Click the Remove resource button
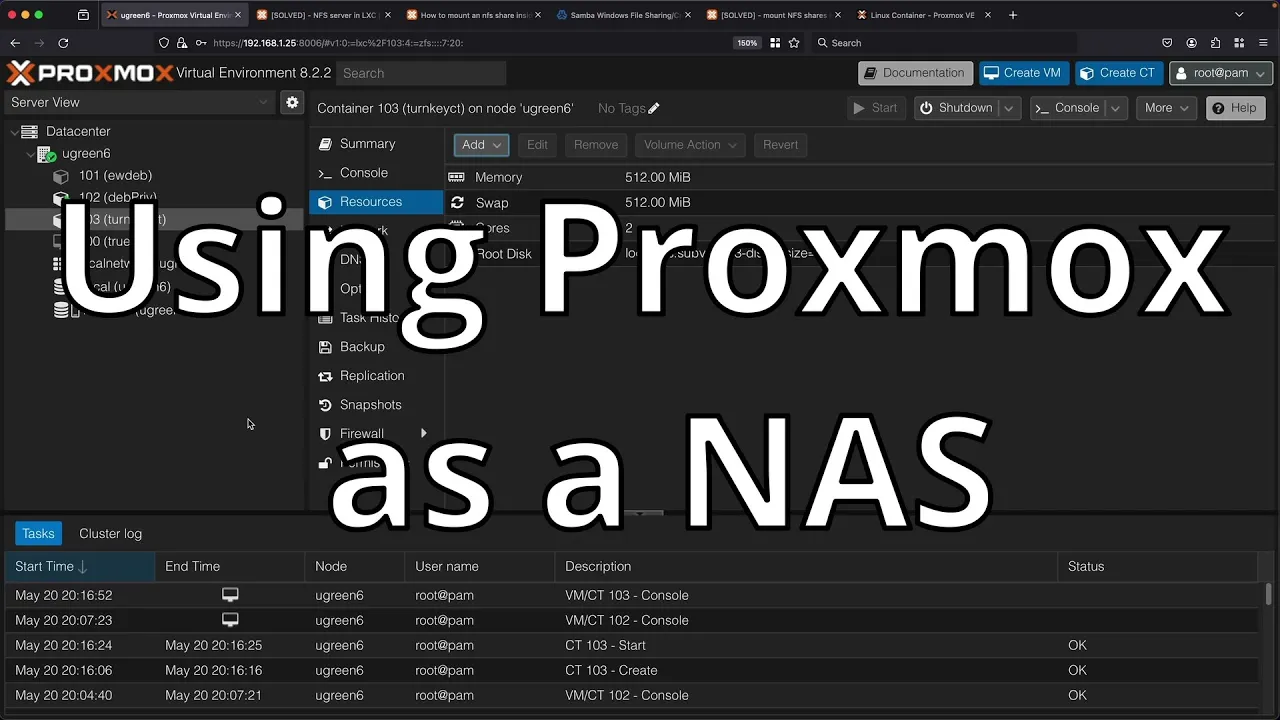The width and height of the screenshot is (1280, 720). click(x=596, y=145)
